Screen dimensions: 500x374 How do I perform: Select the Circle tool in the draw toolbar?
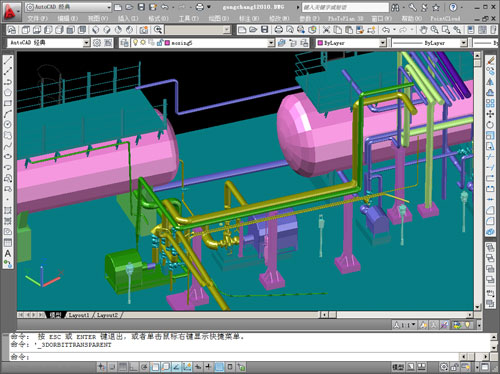(x=8, y=124)
